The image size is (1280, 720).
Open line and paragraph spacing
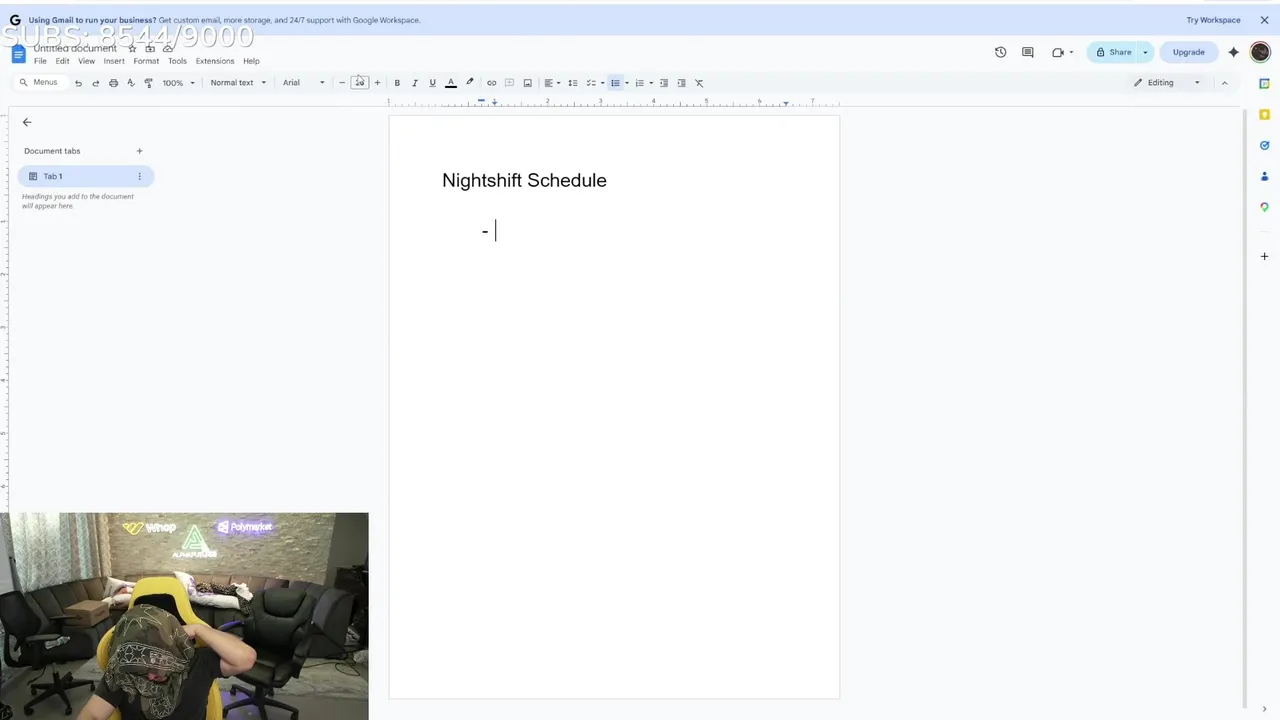pos(573,83)
